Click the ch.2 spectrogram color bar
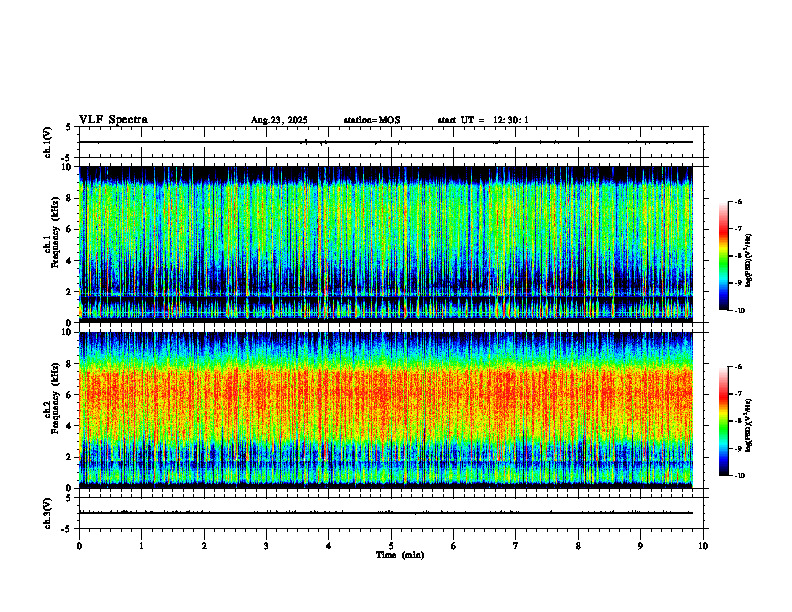The height and width of the screenshot is (612, 792). pyautogui.click(x=724, y=421)
